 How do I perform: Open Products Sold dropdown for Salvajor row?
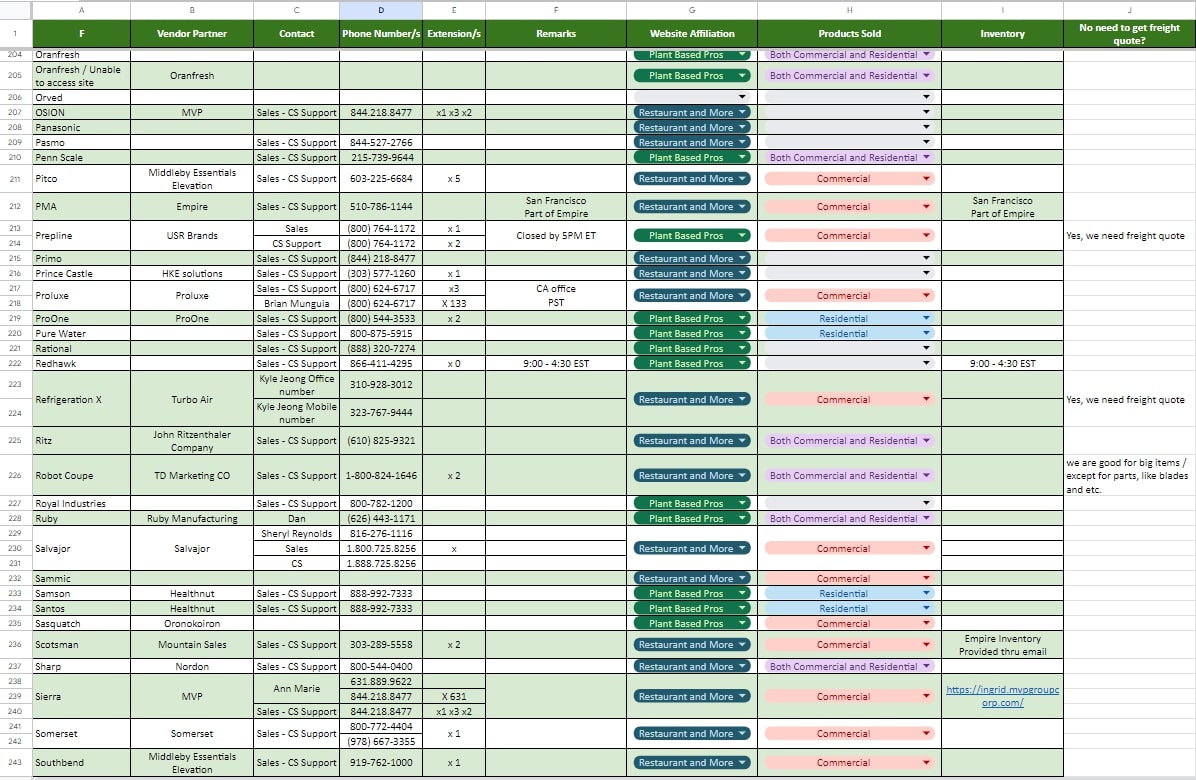pos(849,548)
